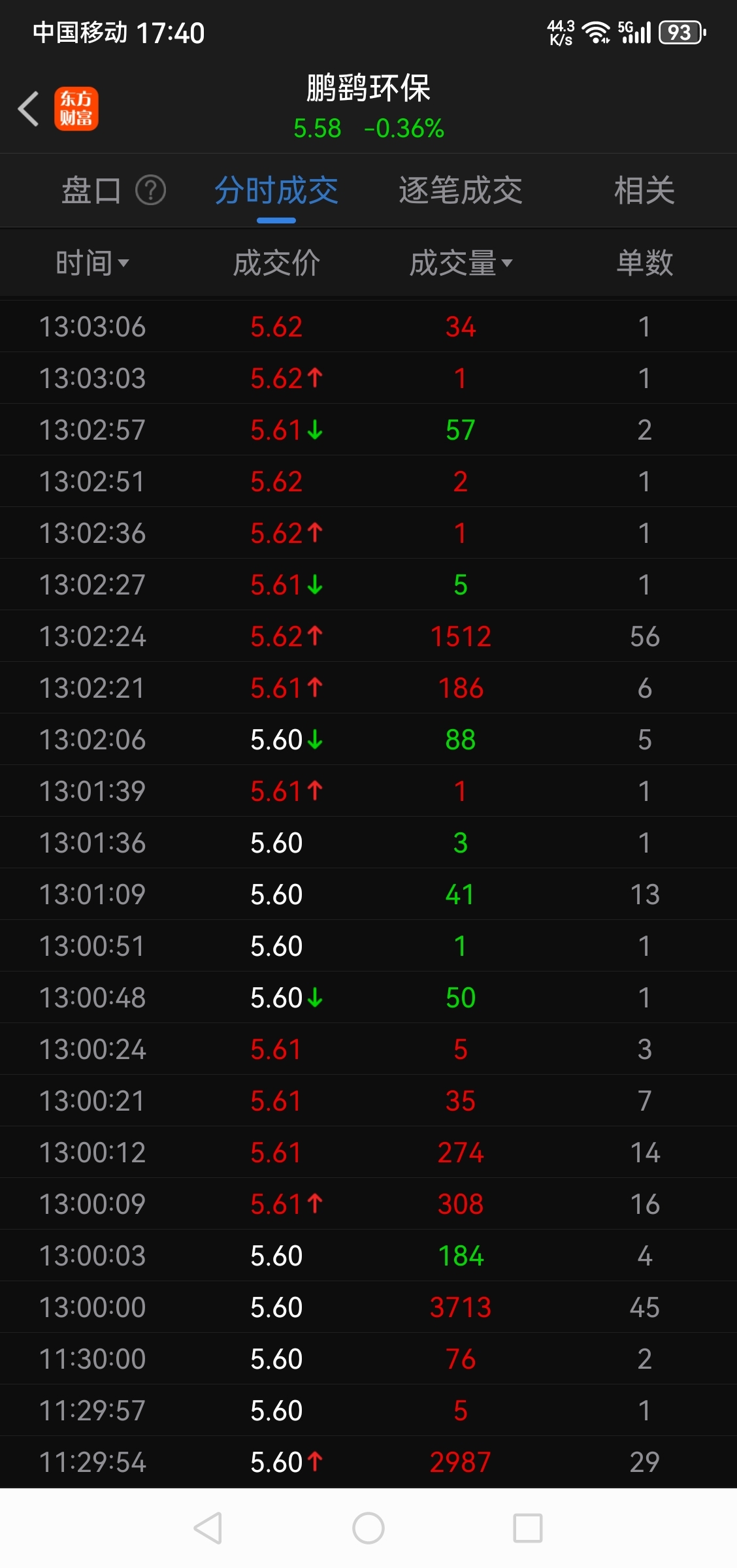Tap volume 2987 in 11:29:54 row
The image size is (737, 1568).
[x=461, y=1462]
